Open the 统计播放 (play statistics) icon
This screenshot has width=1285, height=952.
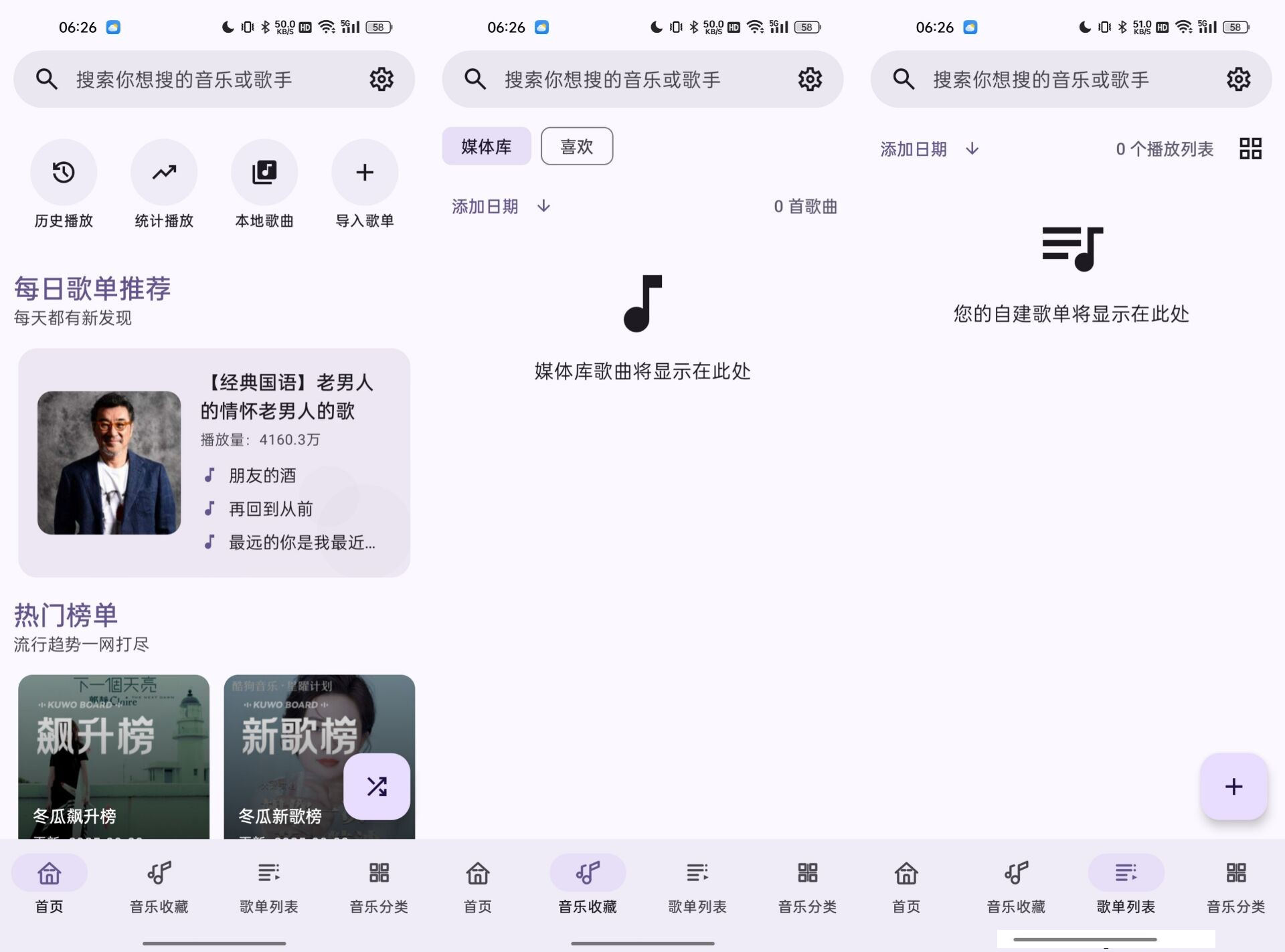click(164, 173)
